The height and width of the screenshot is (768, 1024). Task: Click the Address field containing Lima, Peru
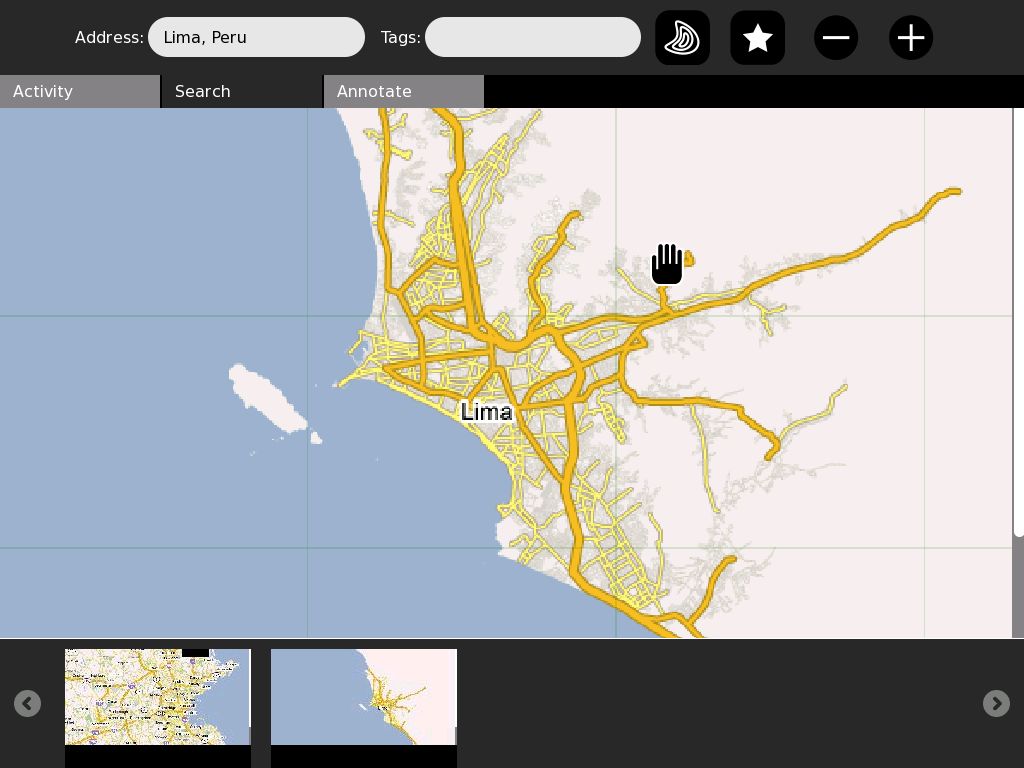256,37
